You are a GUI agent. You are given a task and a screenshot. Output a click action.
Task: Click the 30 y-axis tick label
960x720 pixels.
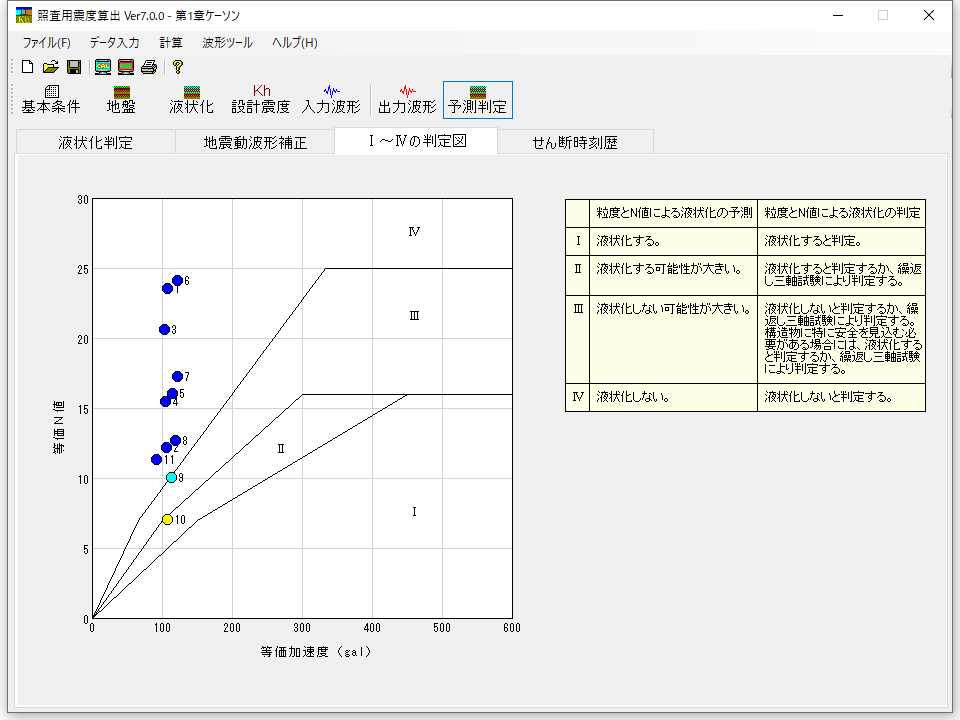pyautogui.click(x=83, y=200)
